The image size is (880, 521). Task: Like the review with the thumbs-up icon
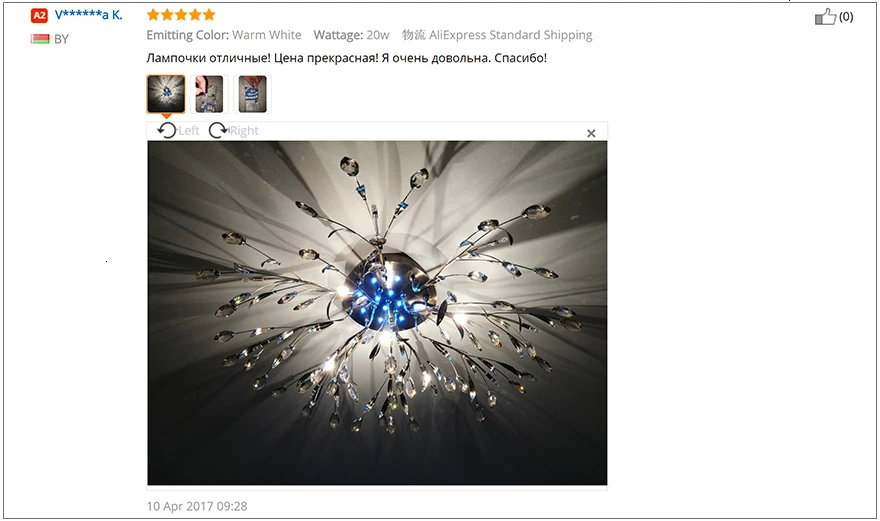(825, 17)
